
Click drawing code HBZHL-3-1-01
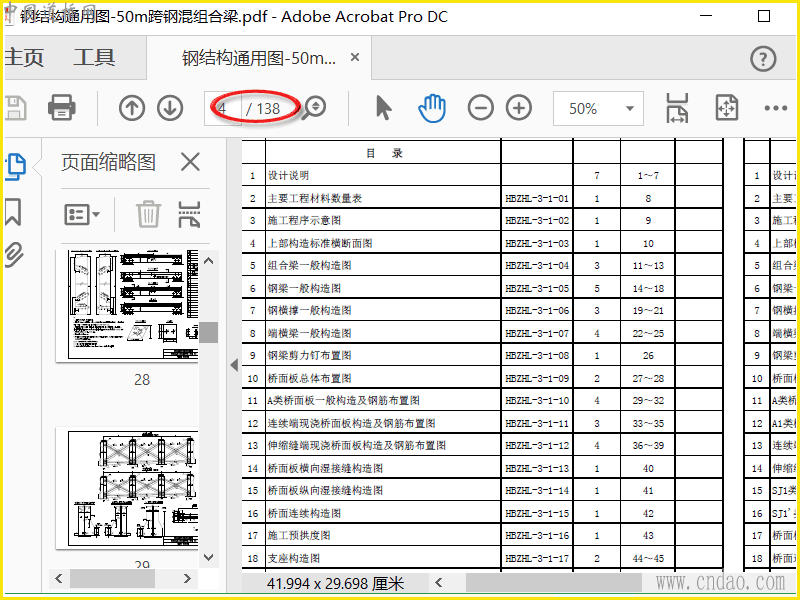[537, 198]
